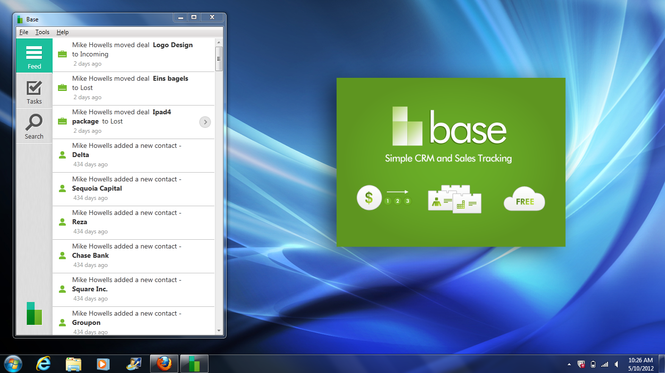Screen dimensions: 665x373
Task: Open the Square Inc. contact
Action: (x=89, y=289)
